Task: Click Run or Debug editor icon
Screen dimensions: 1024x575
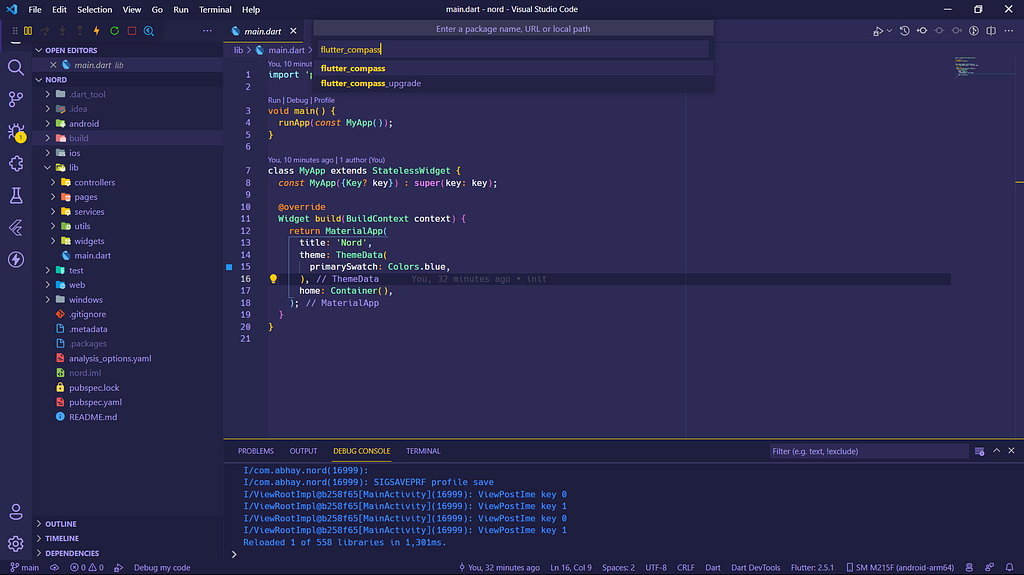Action: point(878,31)
